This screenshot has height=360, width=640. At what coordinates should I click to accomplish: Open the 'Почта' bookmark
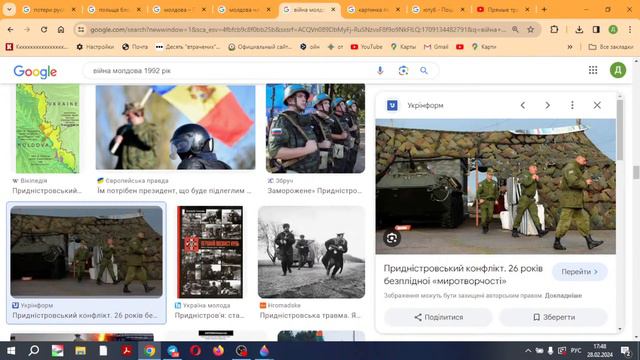coord(135,47)
